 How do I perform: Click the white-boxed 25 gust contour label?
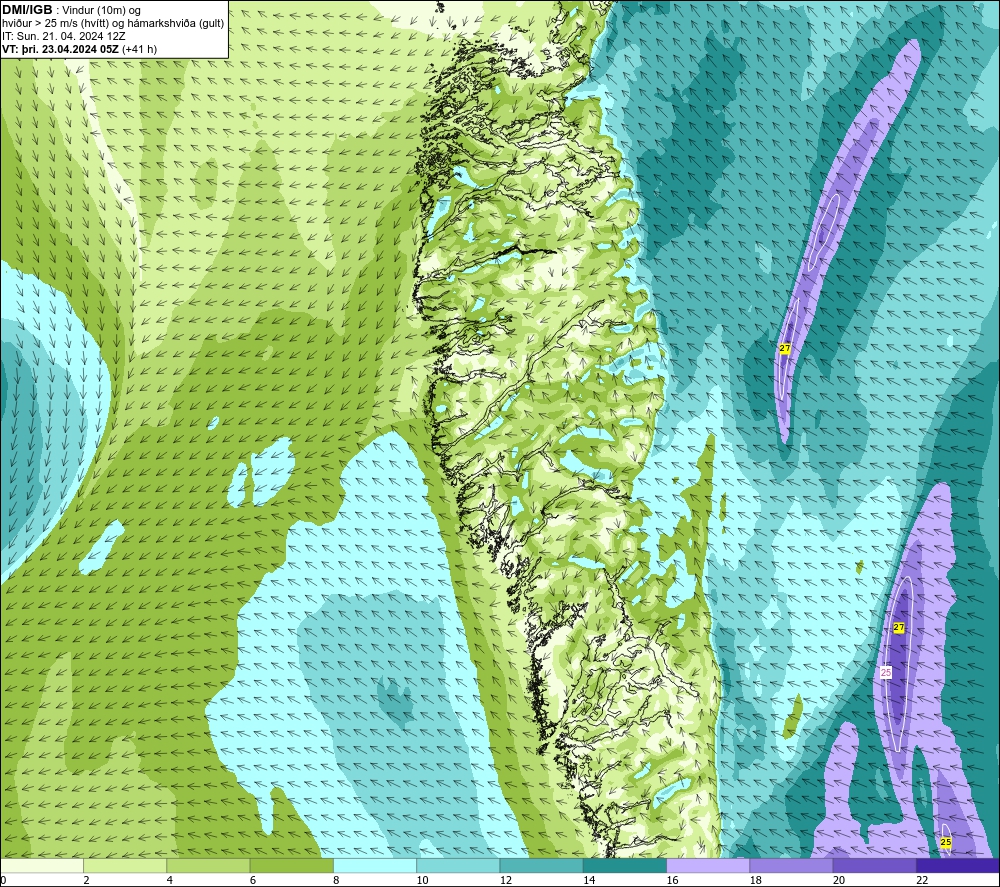pos(886,672)
